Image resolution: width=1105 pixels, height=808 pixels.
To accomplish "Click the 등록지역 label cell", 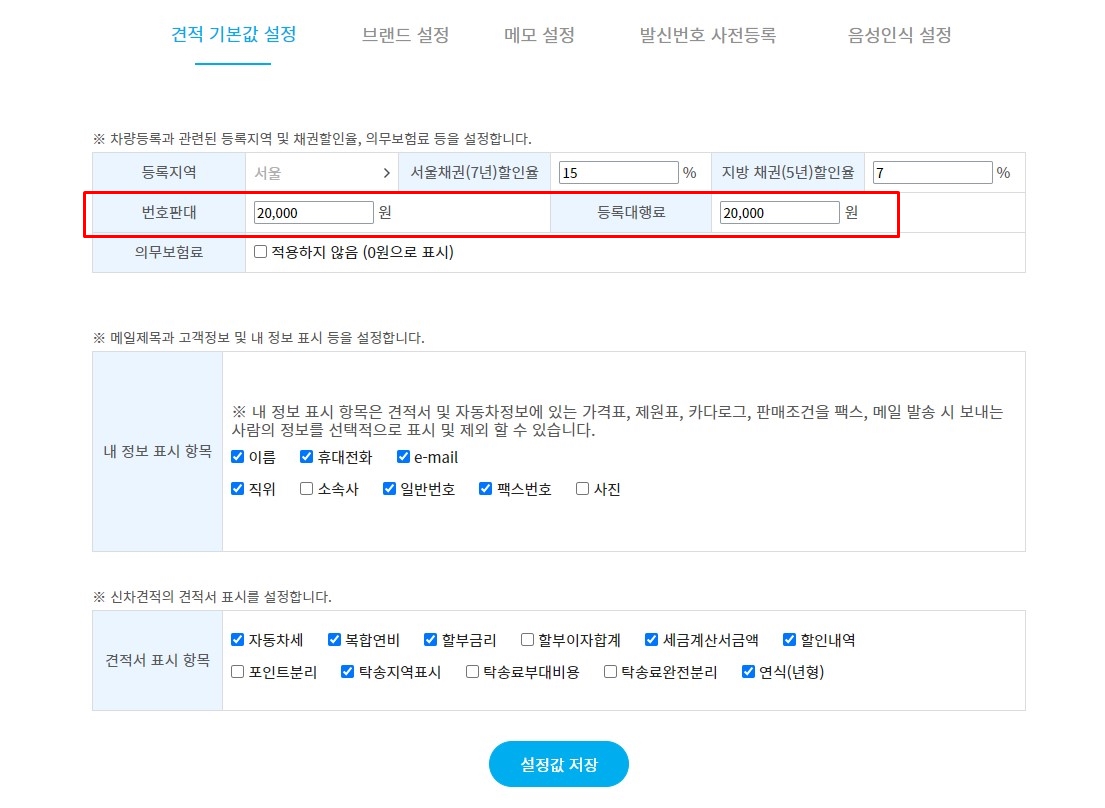I will coord(169,173).
